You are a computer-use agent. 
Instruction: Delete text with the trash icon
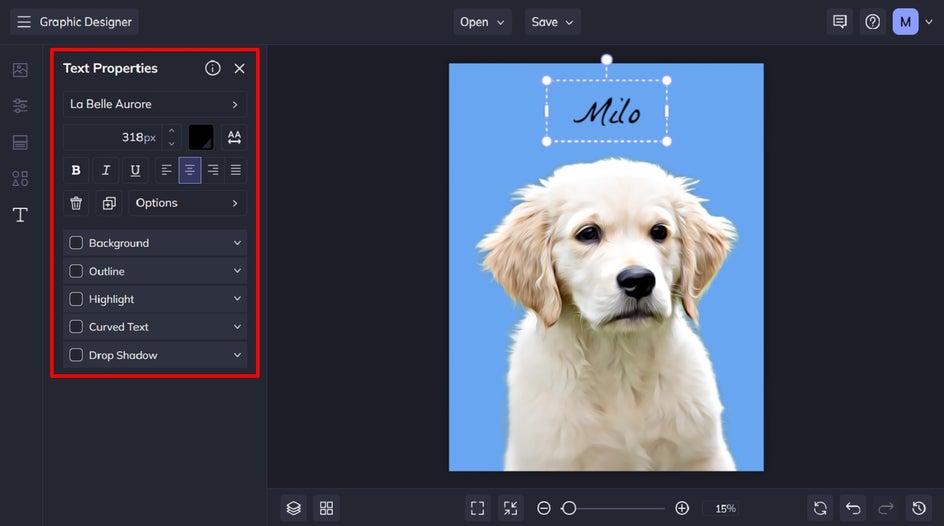click(76, 203)
